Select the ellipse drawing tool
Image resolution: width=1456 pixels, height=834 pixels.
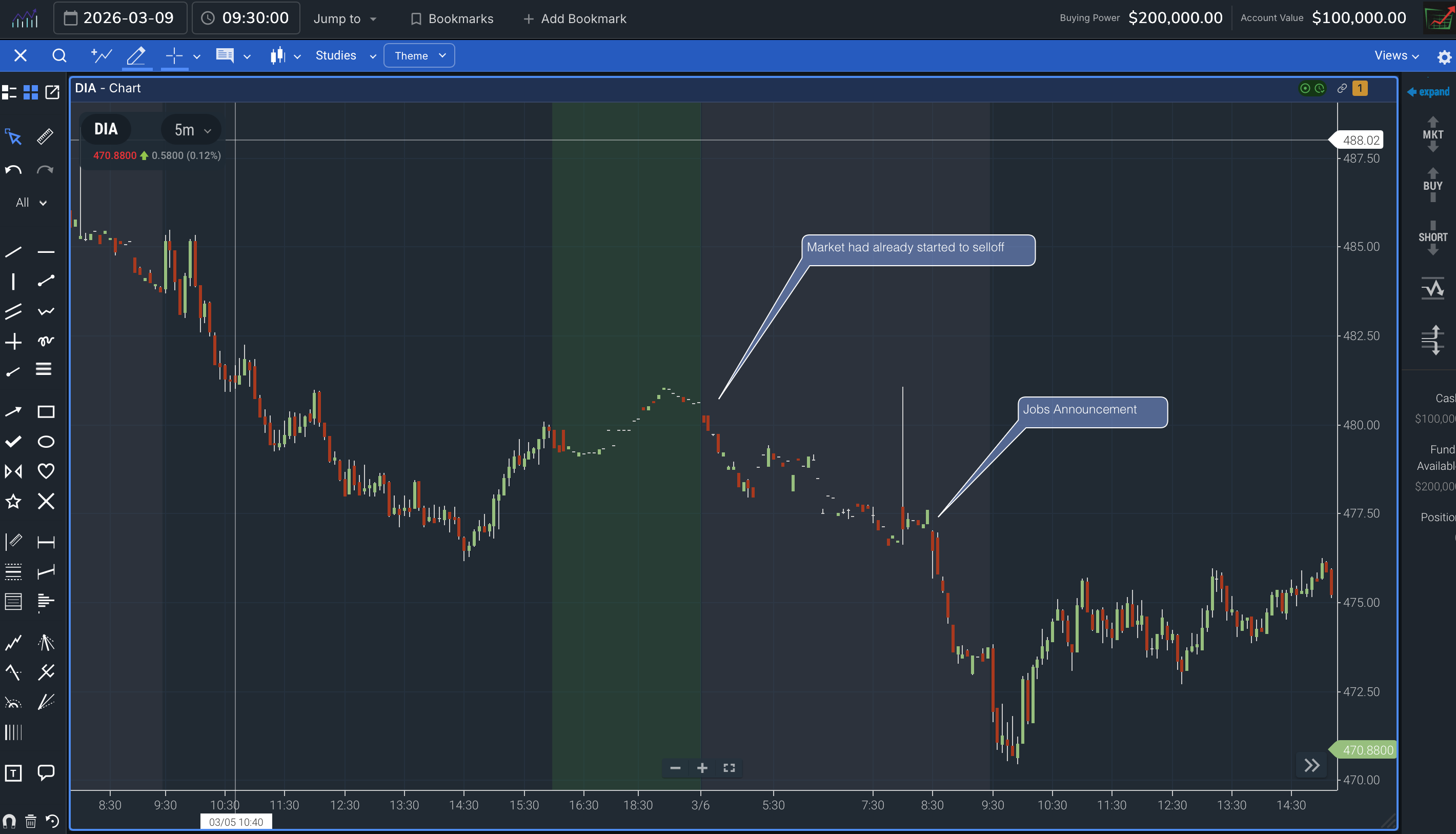(x=46, y=441)
